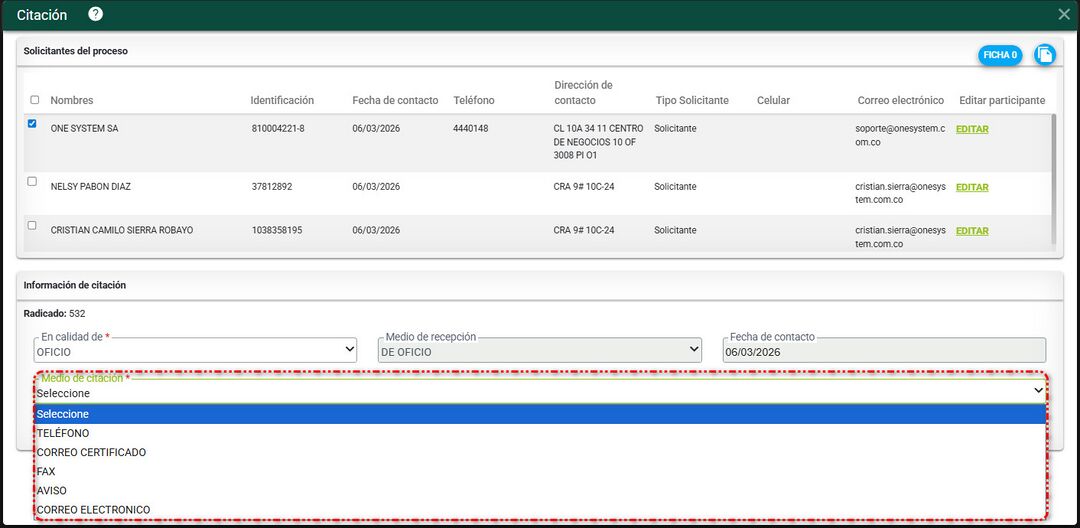Open the En calidad de dropdown

click(x=195, y=351)
